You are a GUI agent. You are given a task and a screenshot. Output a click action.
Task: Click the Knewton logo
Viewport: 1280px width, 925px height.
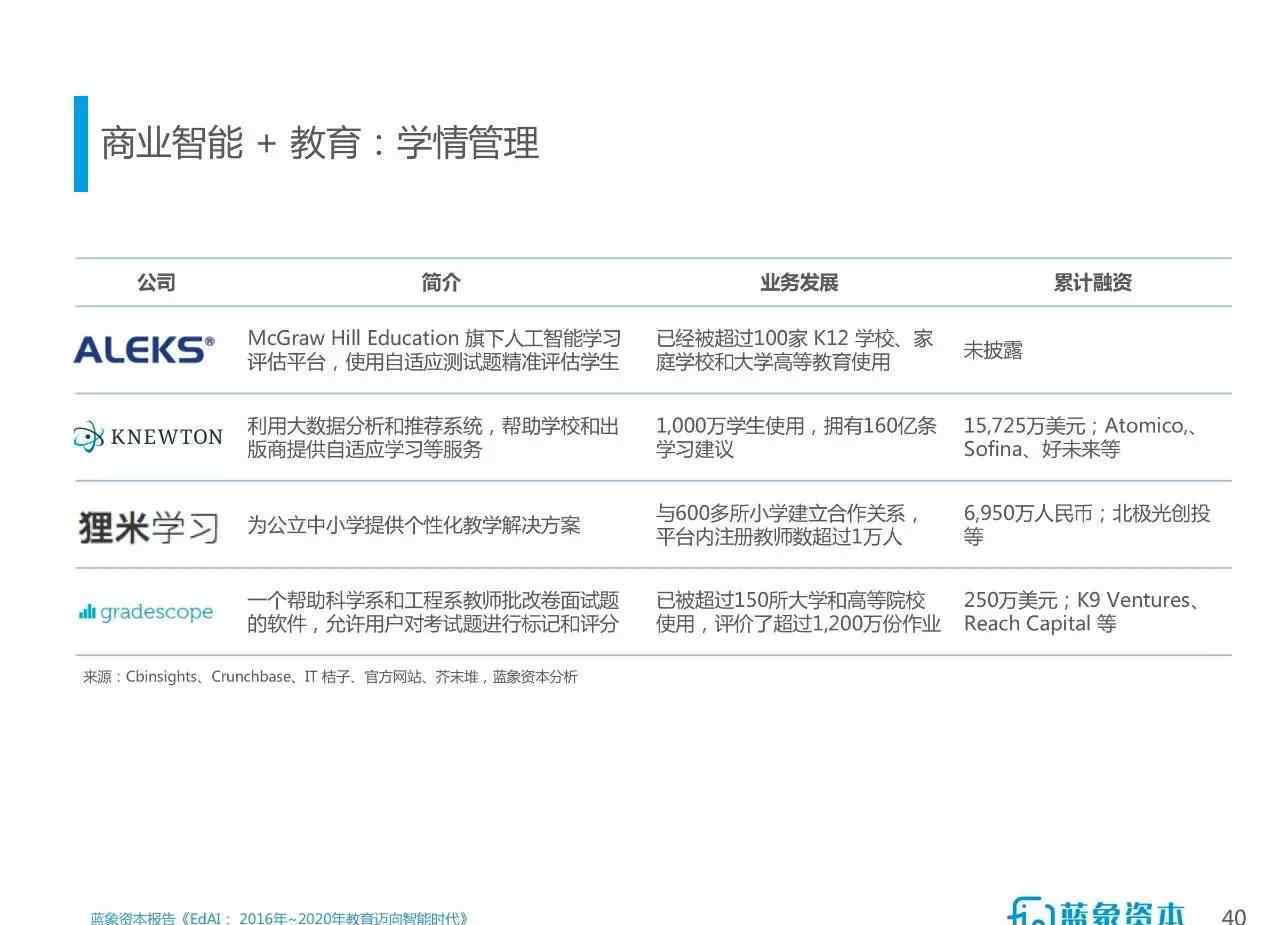tap(148, 437)
